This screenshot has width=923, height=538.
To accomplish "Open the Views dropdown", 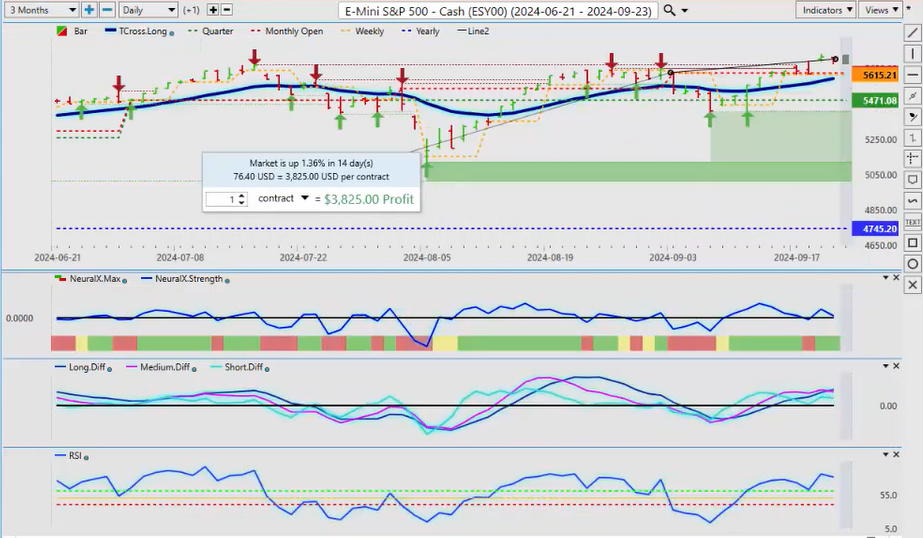I will (880, 10).
